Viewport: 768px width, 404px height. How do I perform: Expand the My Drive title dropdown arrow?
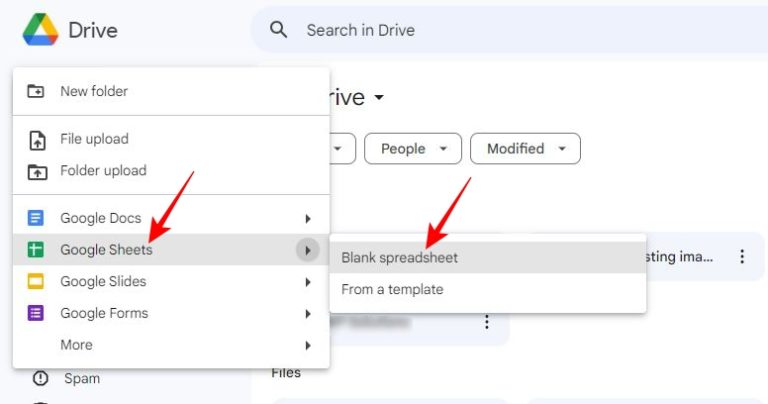click(379, 97)
